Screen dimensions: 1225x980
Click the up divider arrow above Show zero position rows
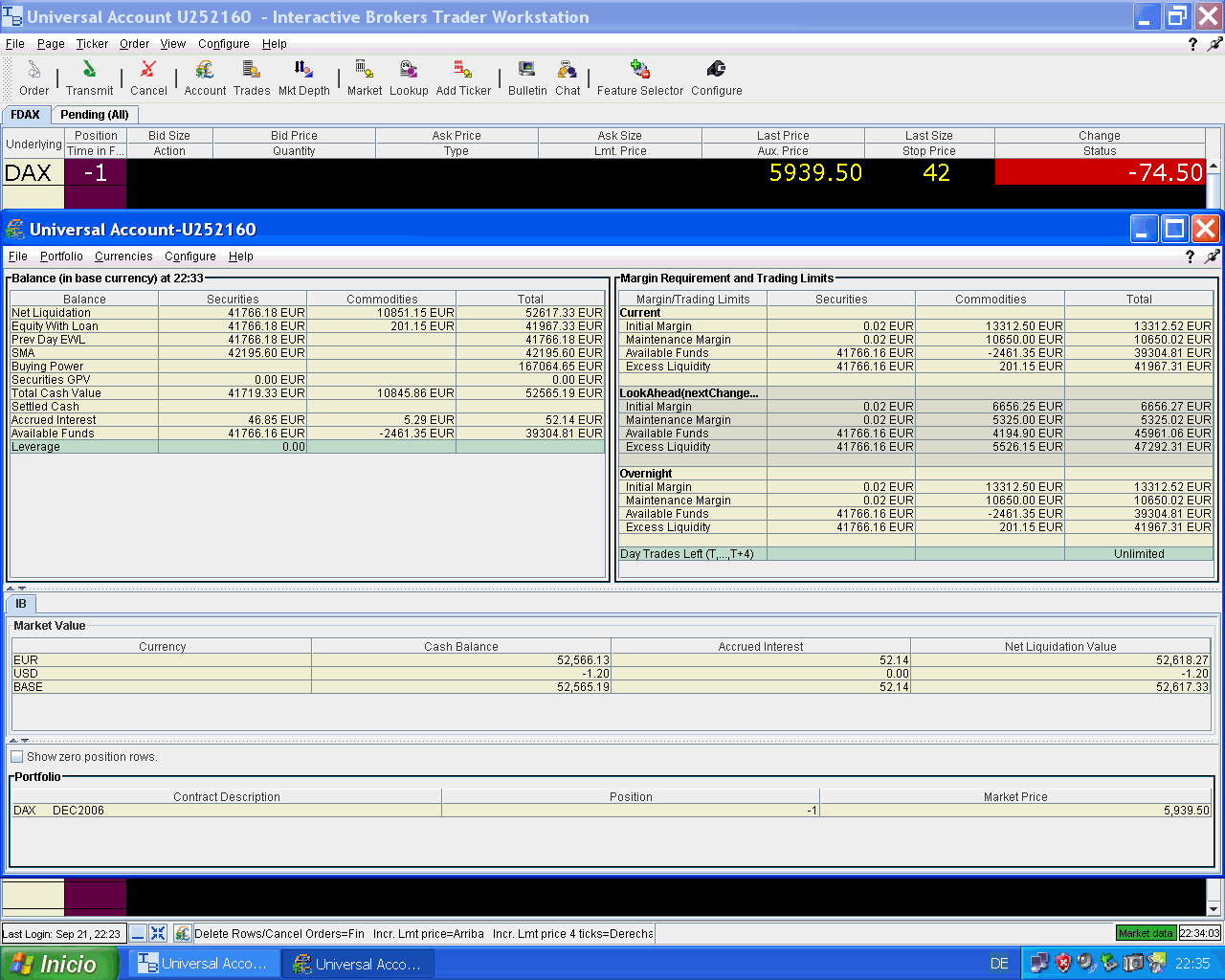click(13, 741)
